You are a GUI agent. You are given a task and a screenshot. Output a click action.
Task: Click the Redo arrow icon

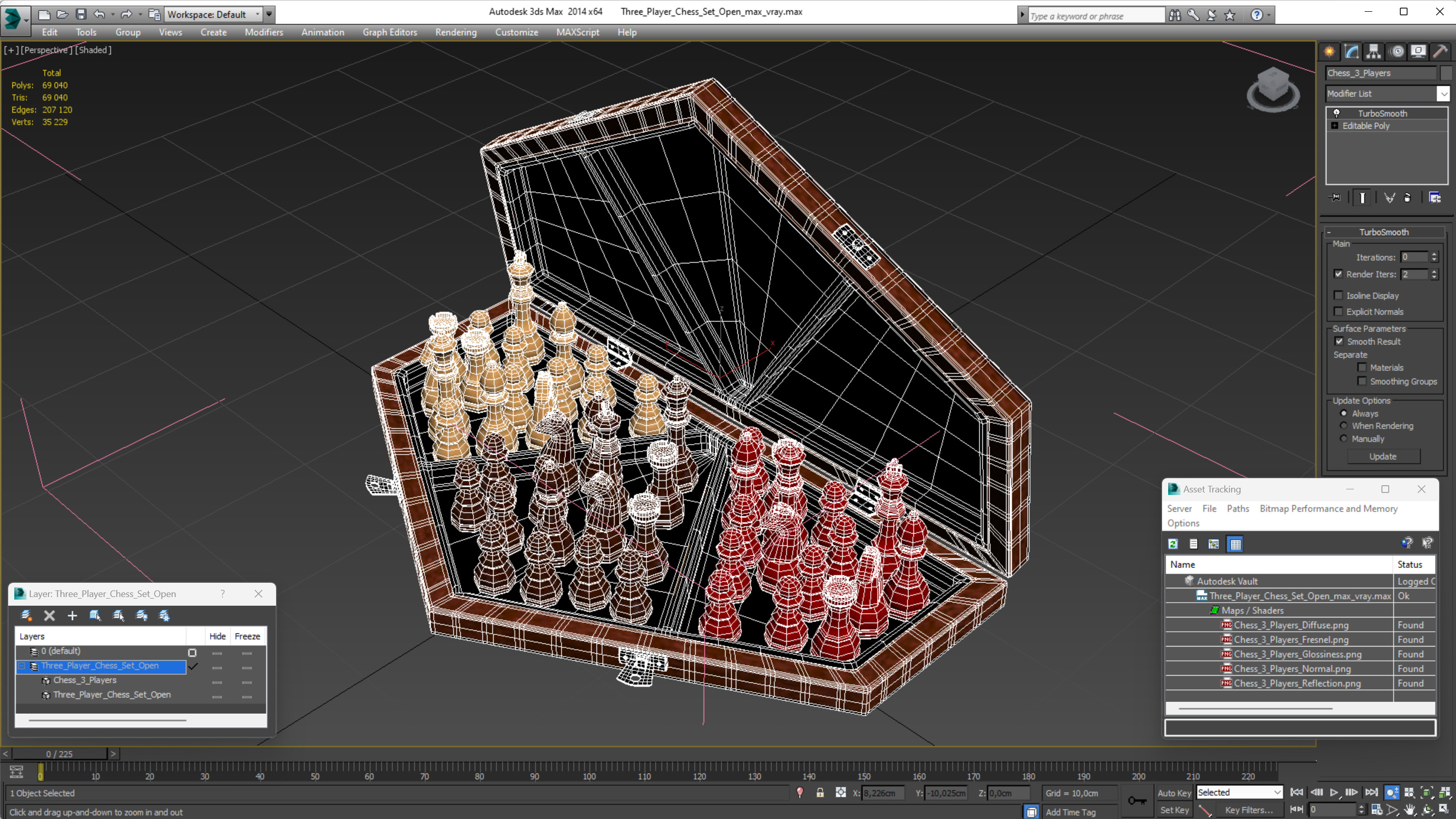126,14
